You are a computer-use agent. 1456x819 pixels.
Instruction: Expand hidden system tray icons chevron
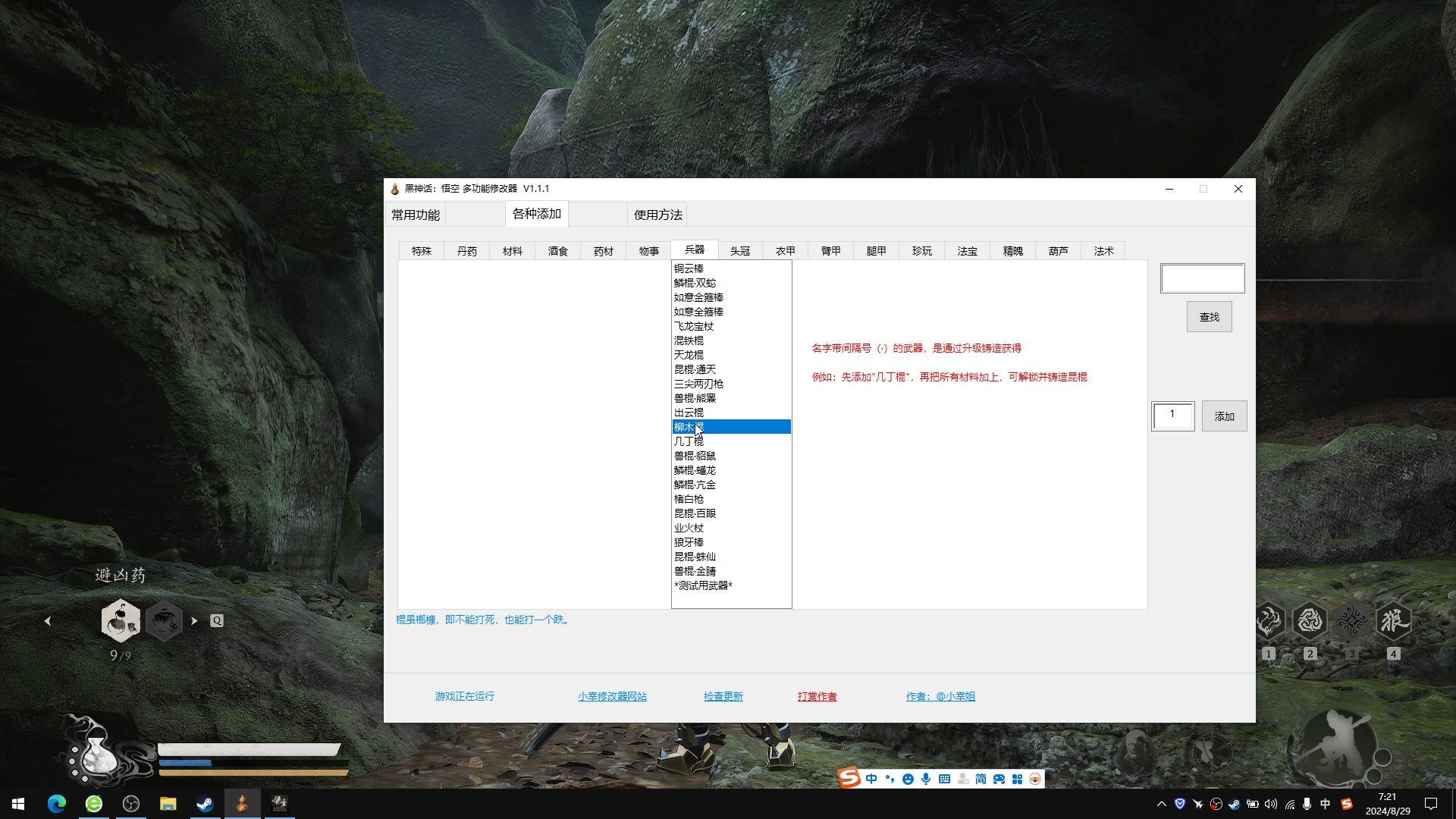(x=1161, y=804)
